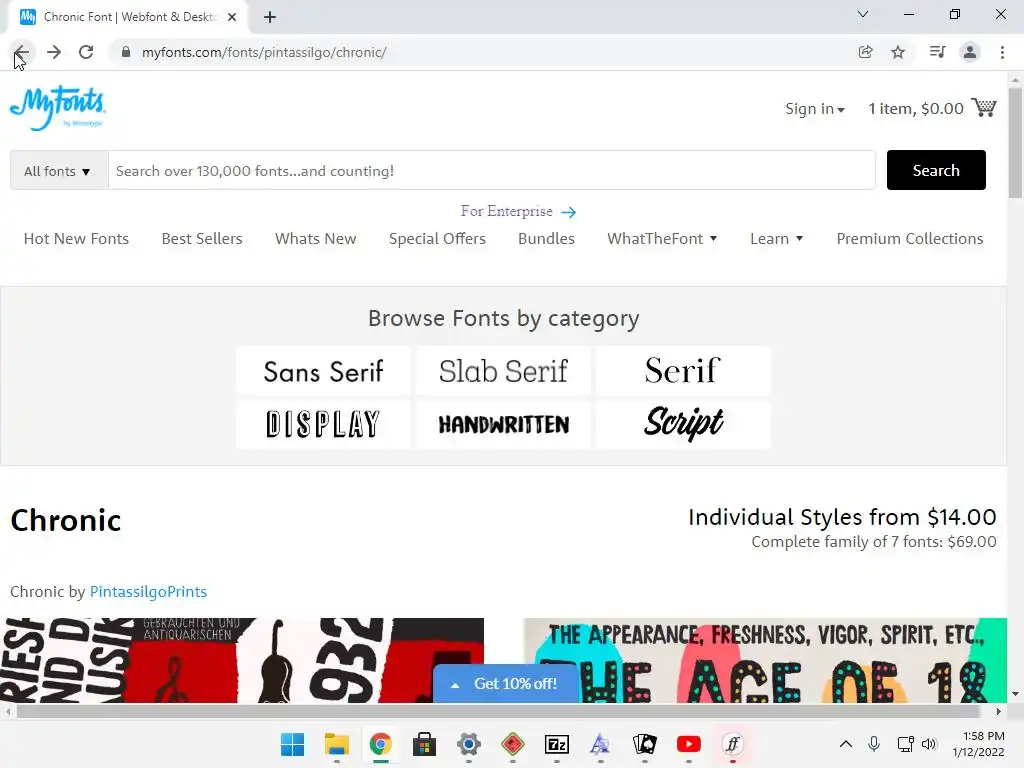This screenshot has height=768, width=1024.
Task: Open the Settings gear on the taskbar
Action: (469, 744)
